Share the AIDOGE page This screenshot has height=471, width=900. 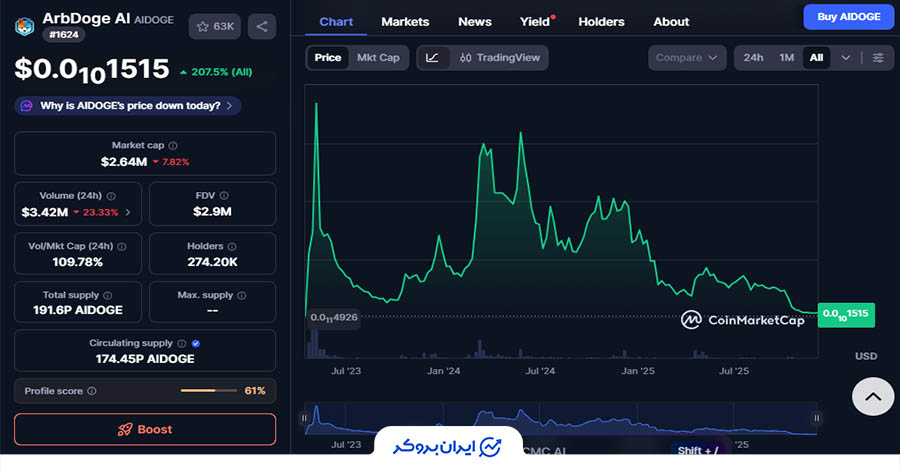coord(262,26)
